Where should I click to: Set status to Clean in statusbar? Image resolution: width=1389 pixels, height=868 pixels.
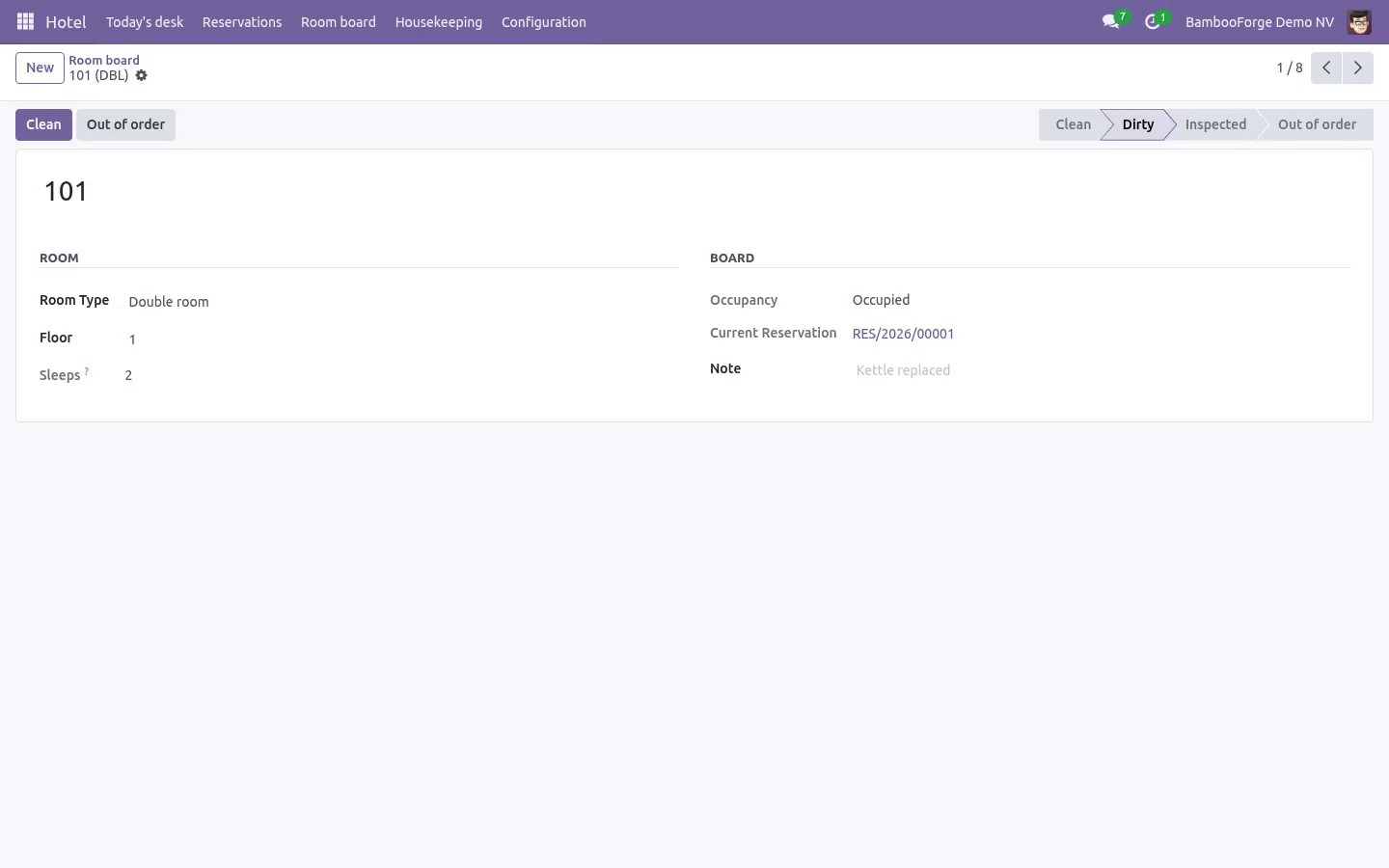[1072, 124]
